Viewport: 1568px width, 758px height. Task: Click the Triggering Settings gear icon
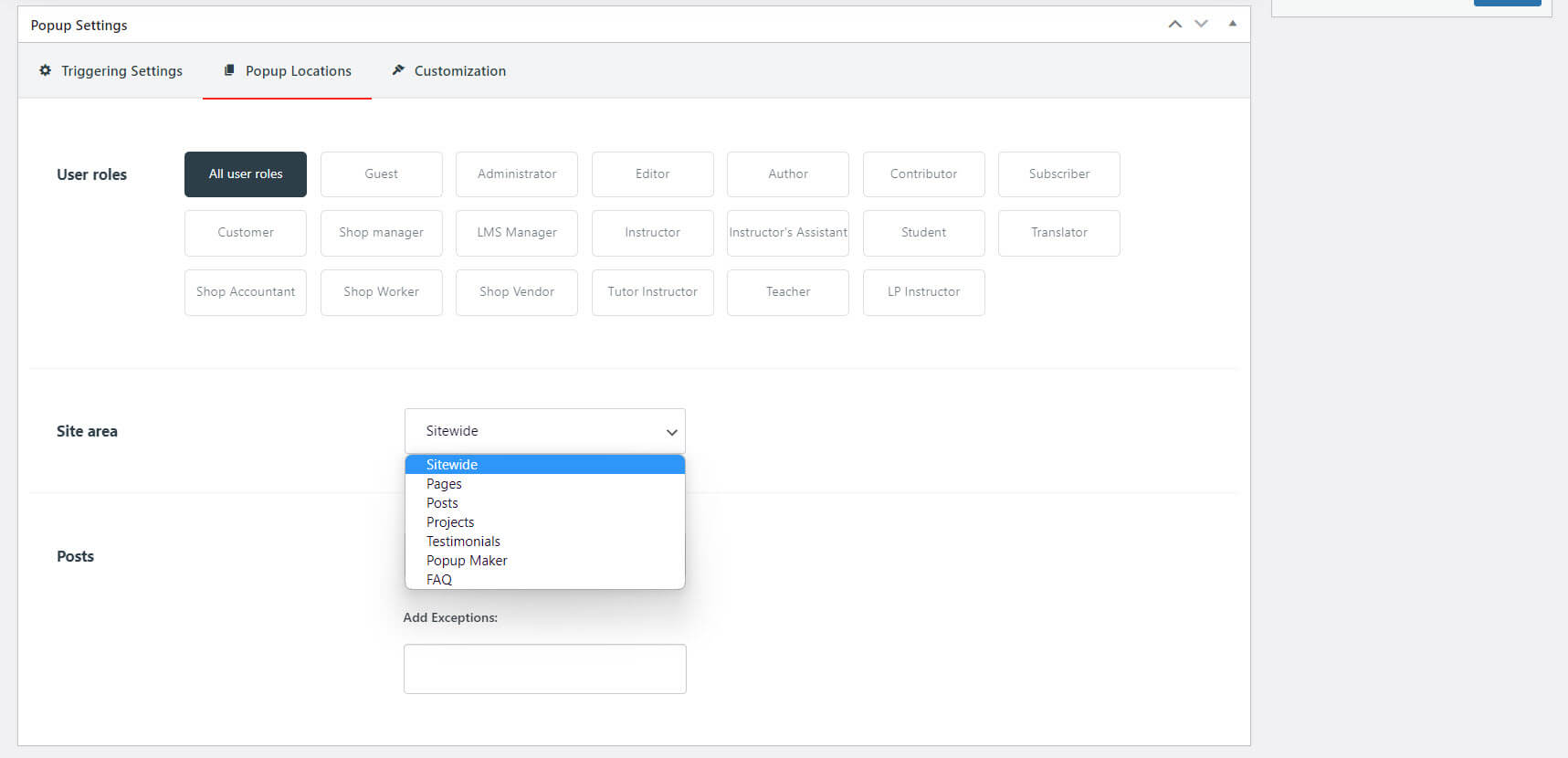point(45,70)
